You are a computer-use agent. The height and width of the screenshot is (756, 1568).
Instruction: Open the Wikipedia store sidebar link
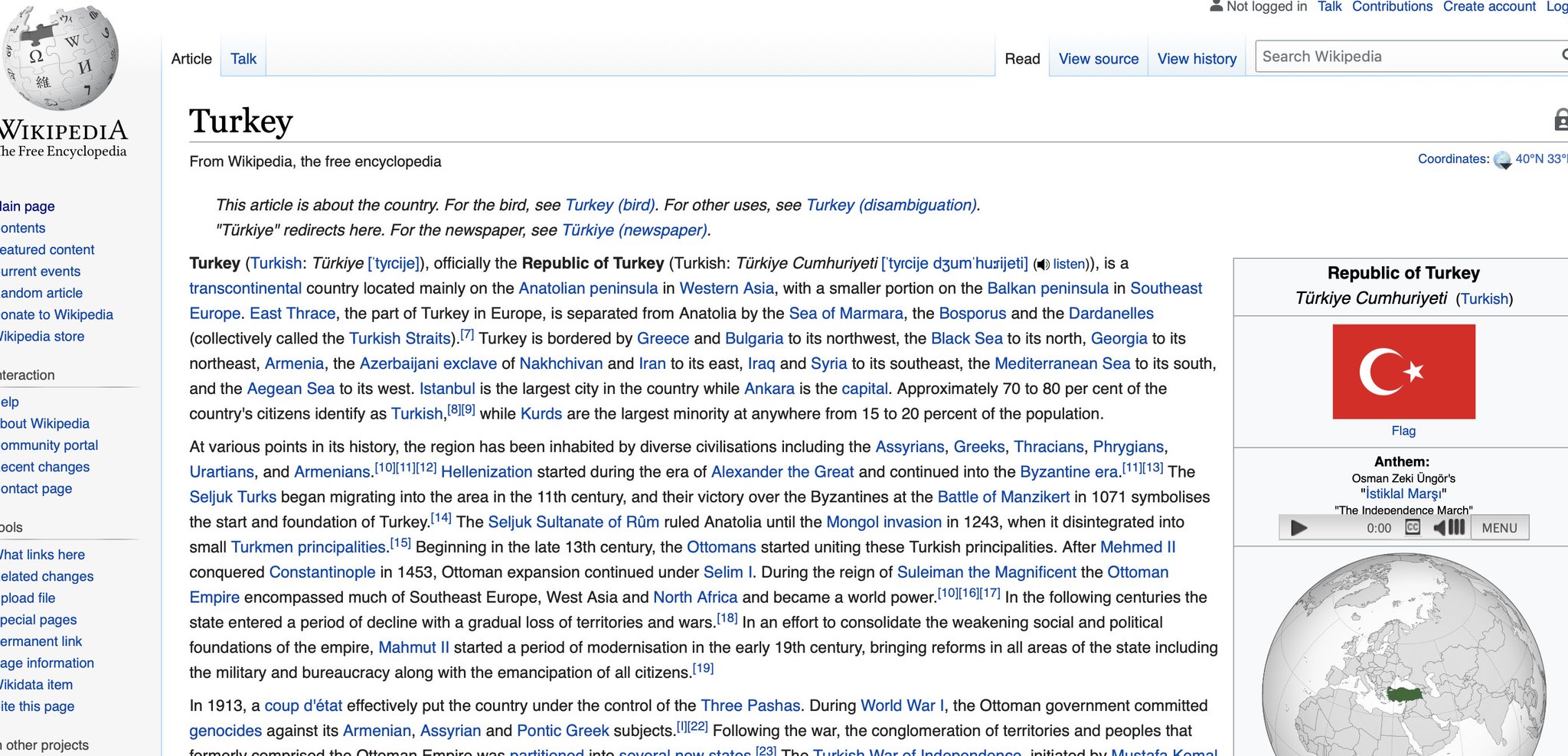[42, 337]
